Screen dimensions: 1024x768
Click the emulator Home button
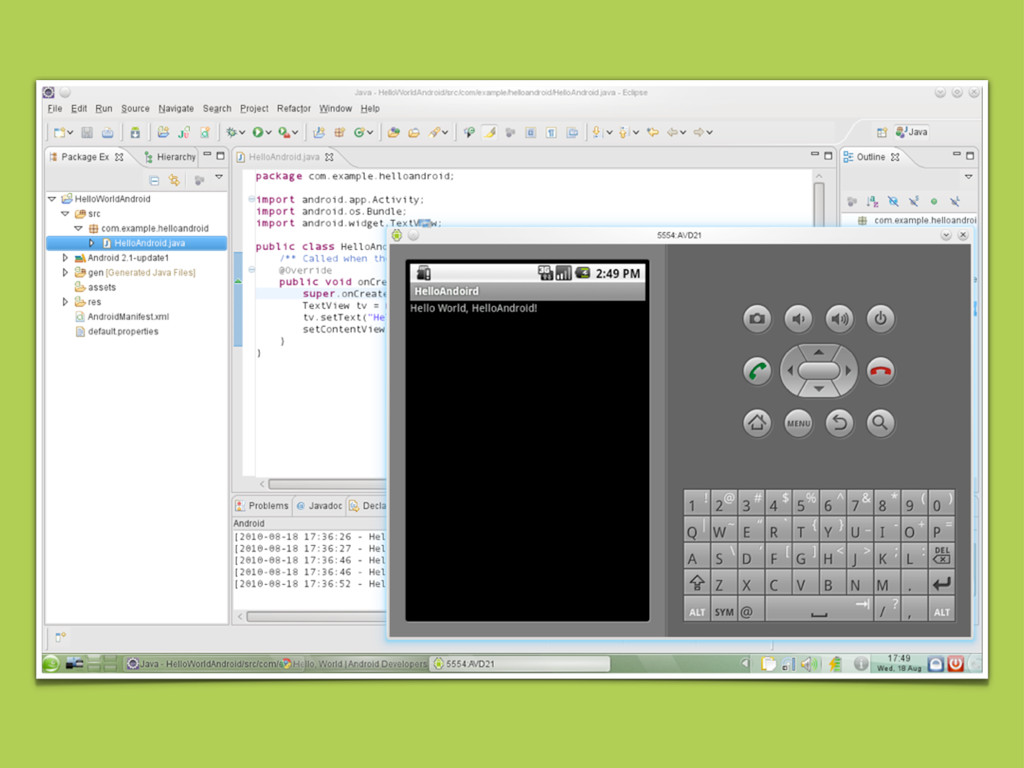pos(756,423)
